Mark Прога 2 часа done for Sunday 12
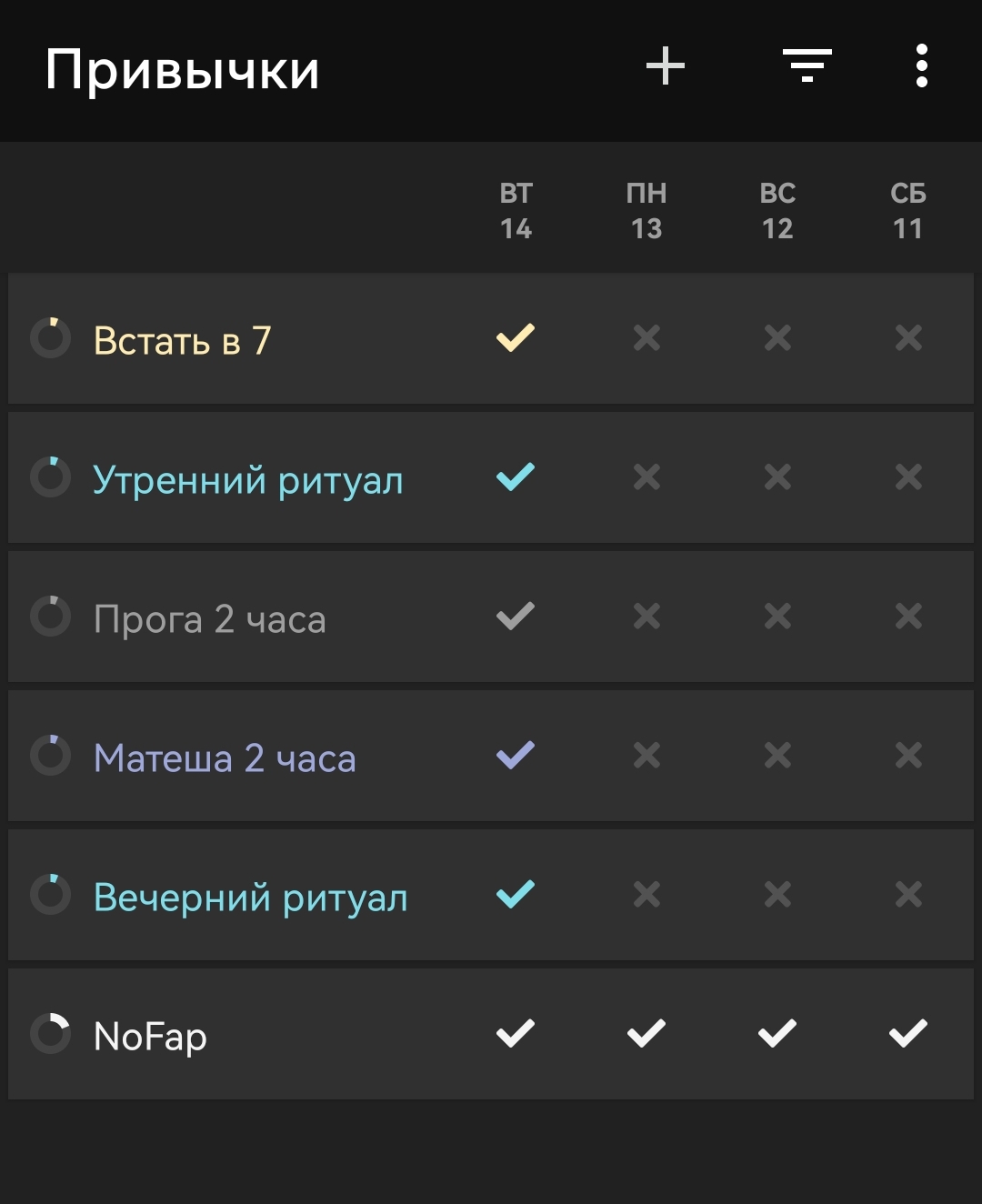982x1204 pixels. (x=777, y=617)
